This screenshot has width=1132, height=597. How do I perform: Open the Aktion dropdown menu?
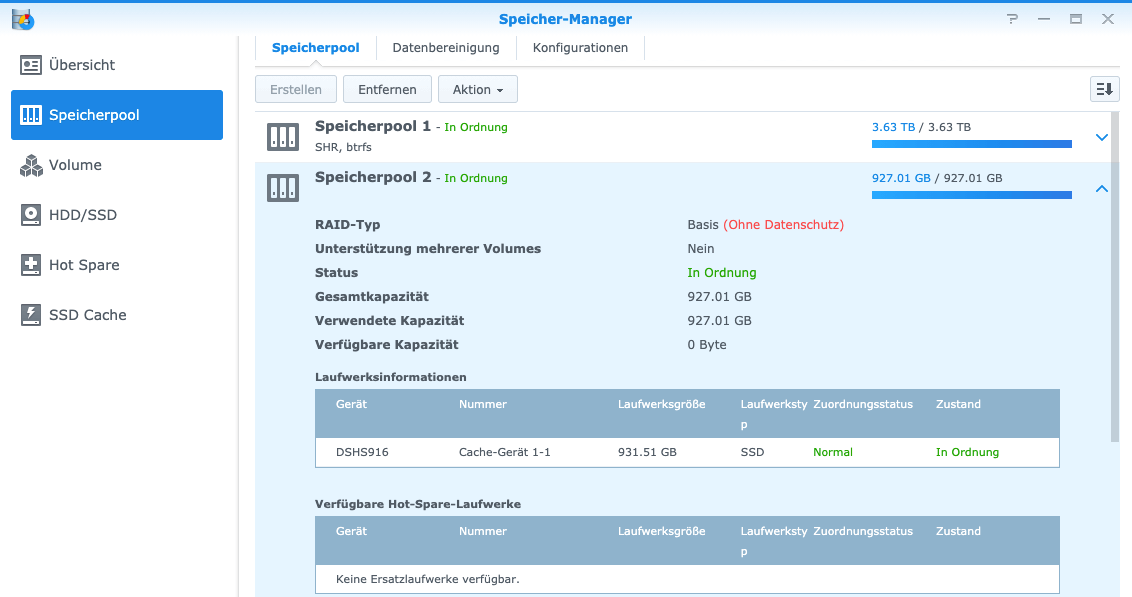(x=477, y=90)
